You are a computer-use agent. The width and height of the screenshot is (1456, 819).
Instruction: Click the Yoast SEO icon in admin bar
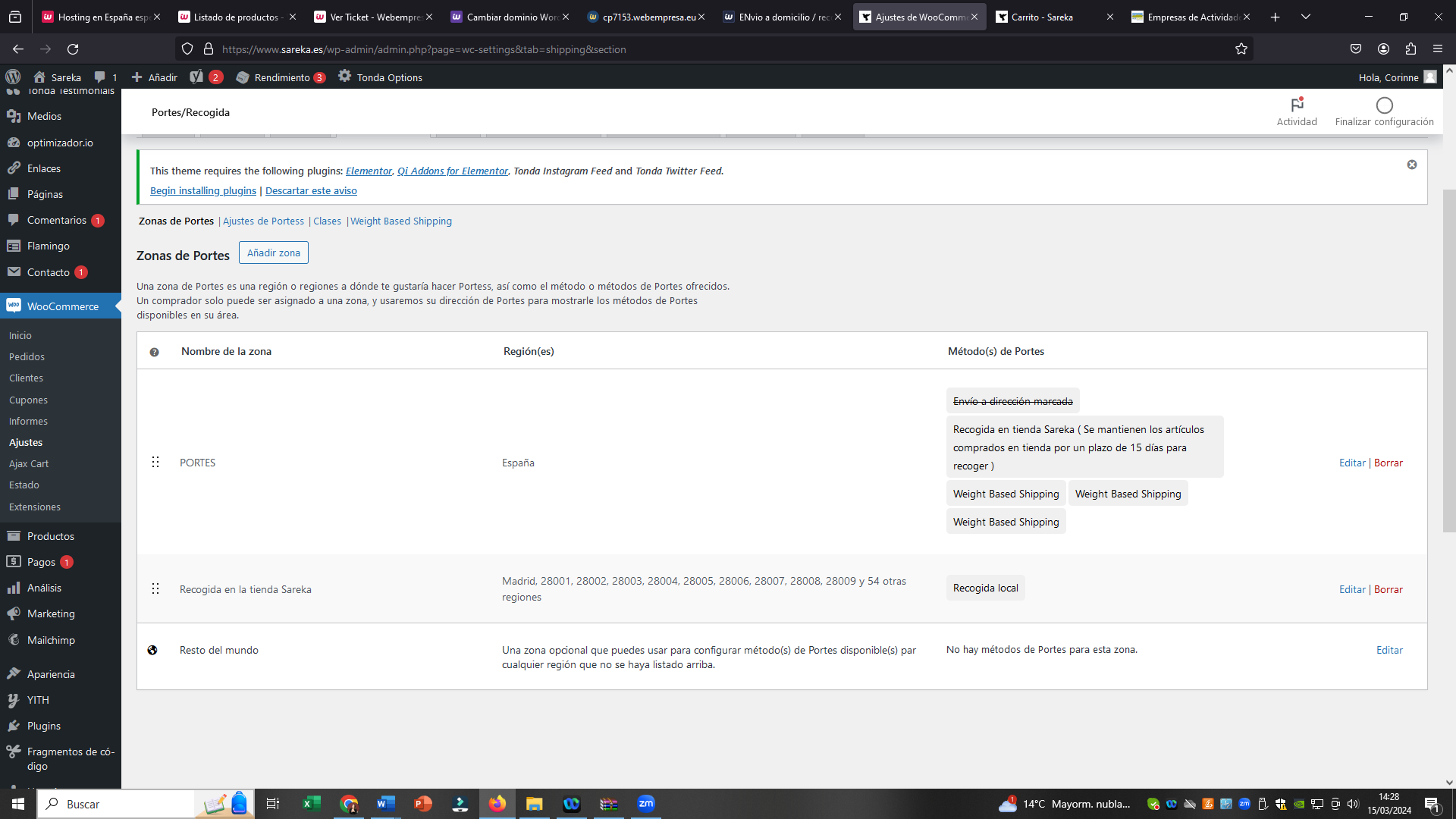(x=196, y=77)
